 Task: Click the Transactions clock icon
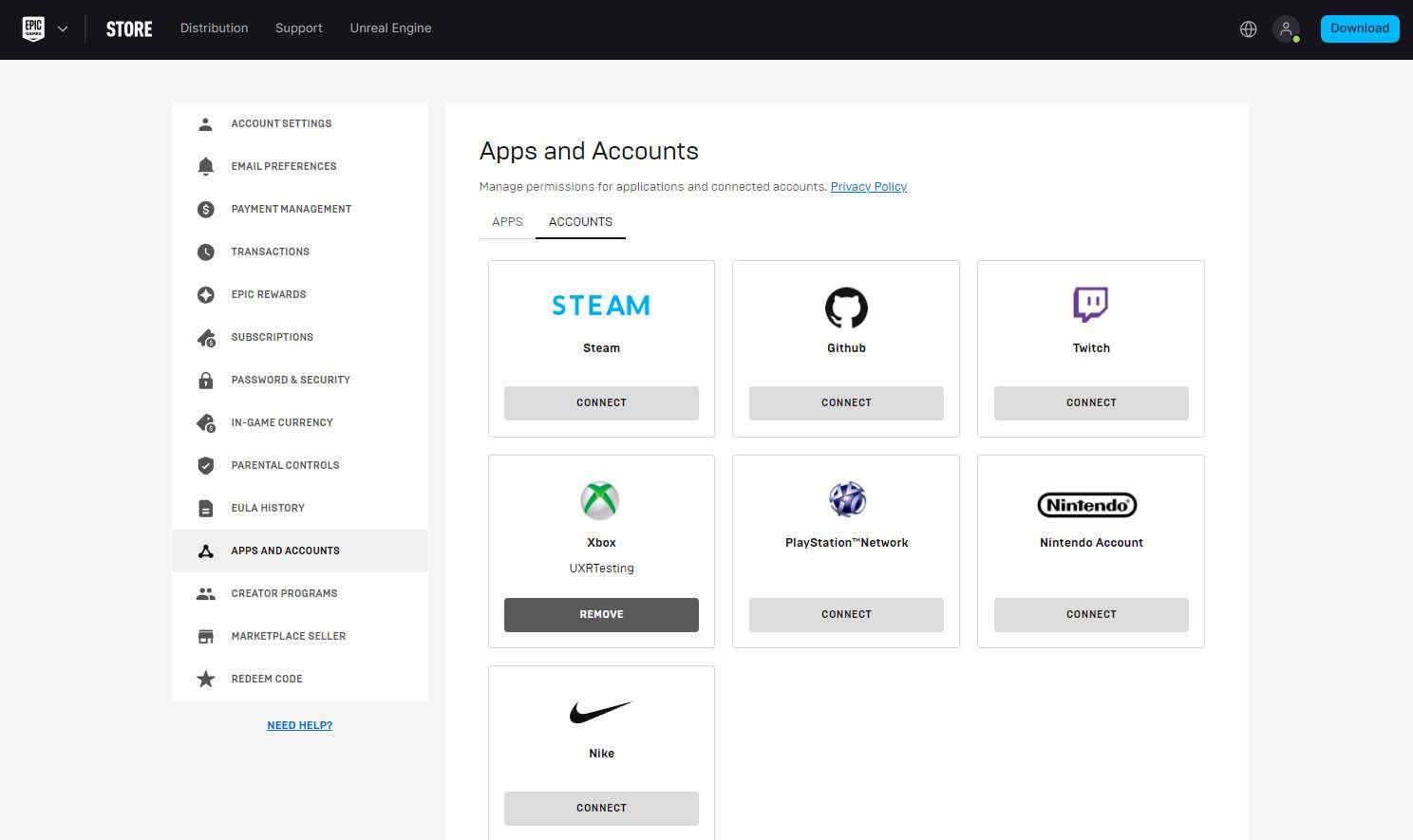pos(205,252)
